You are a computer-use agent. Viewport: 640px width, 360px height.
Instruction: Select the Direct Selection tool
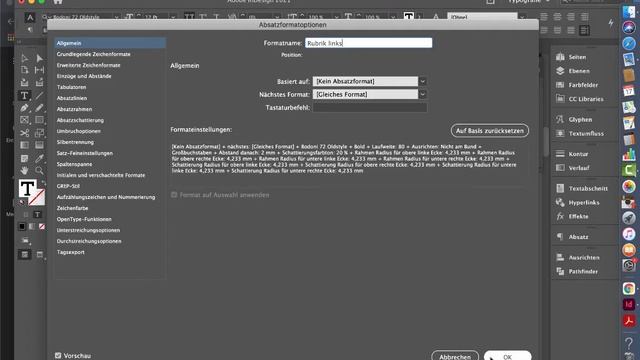39,58
